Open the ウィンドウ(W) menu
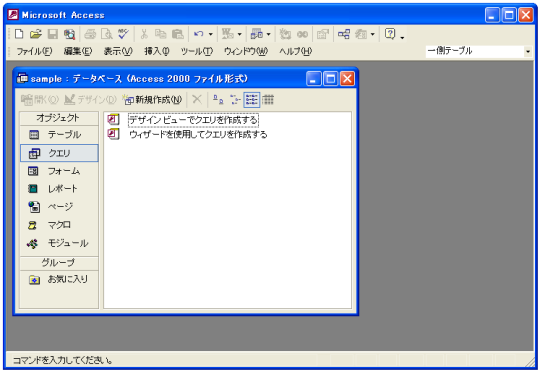 246,51
